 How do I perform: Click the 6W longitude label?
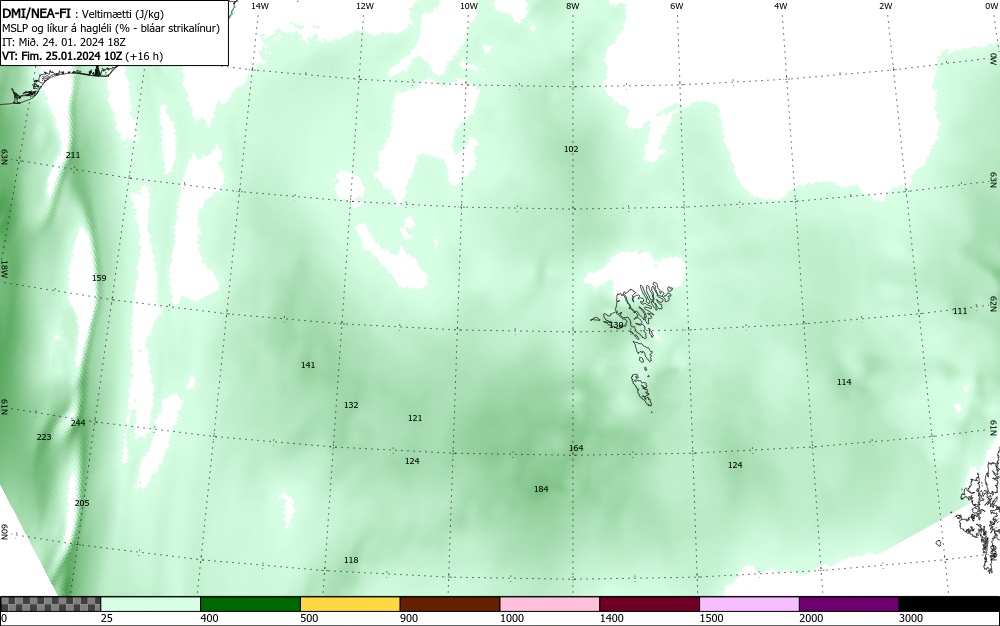pos(677,6)
